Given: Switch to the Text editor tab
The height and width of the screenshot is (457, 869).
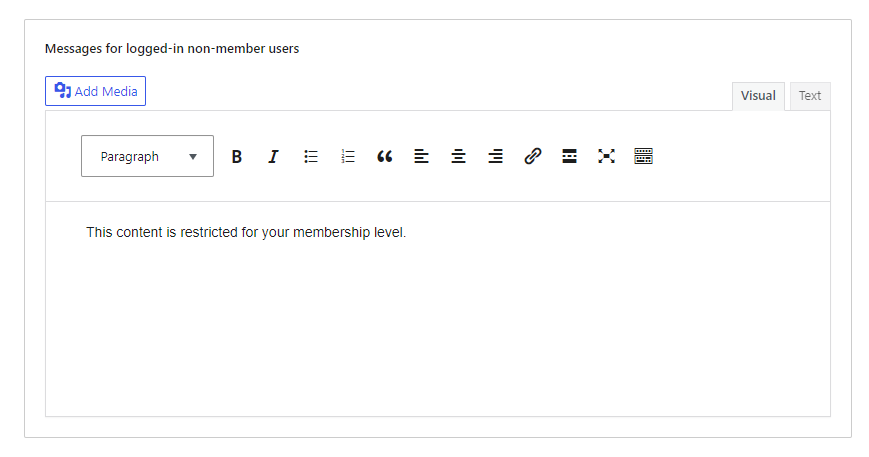Looking at the screenshot, I should click(810, 96).
